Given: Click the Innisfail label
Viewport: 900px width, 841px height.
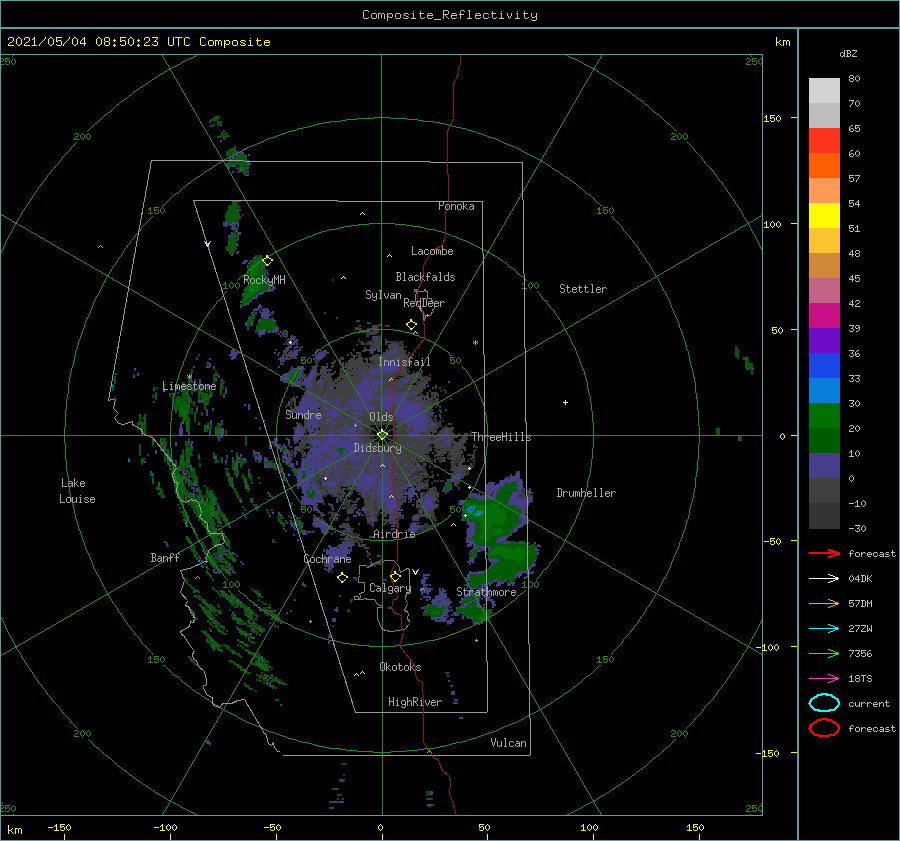Looking at the screenshot, I should [404, 362].
